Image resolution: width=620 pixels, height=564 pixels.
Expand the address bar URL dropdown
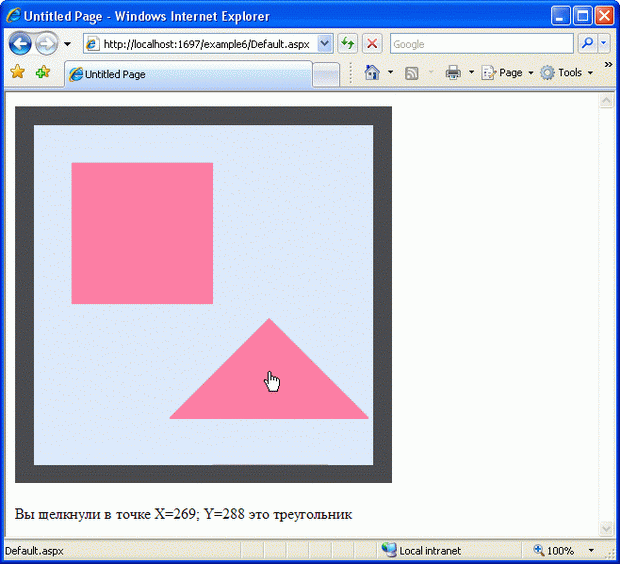pos(324,44)
